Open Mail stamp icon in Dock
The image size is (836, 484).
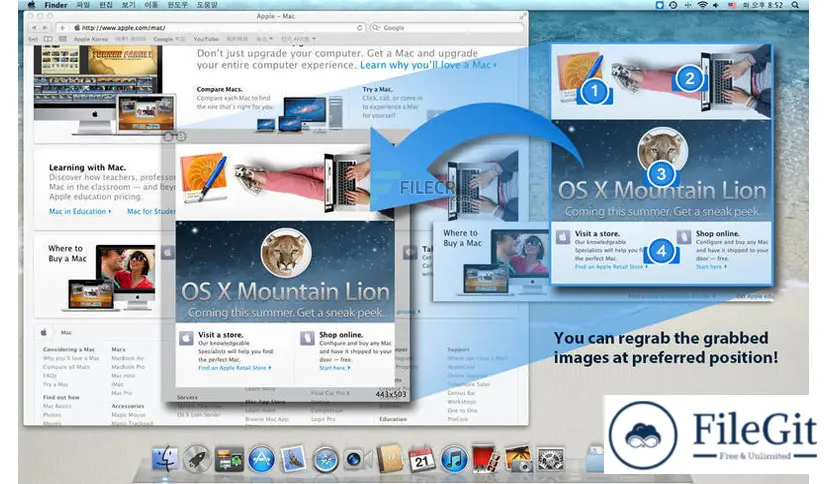click(293, 458)
